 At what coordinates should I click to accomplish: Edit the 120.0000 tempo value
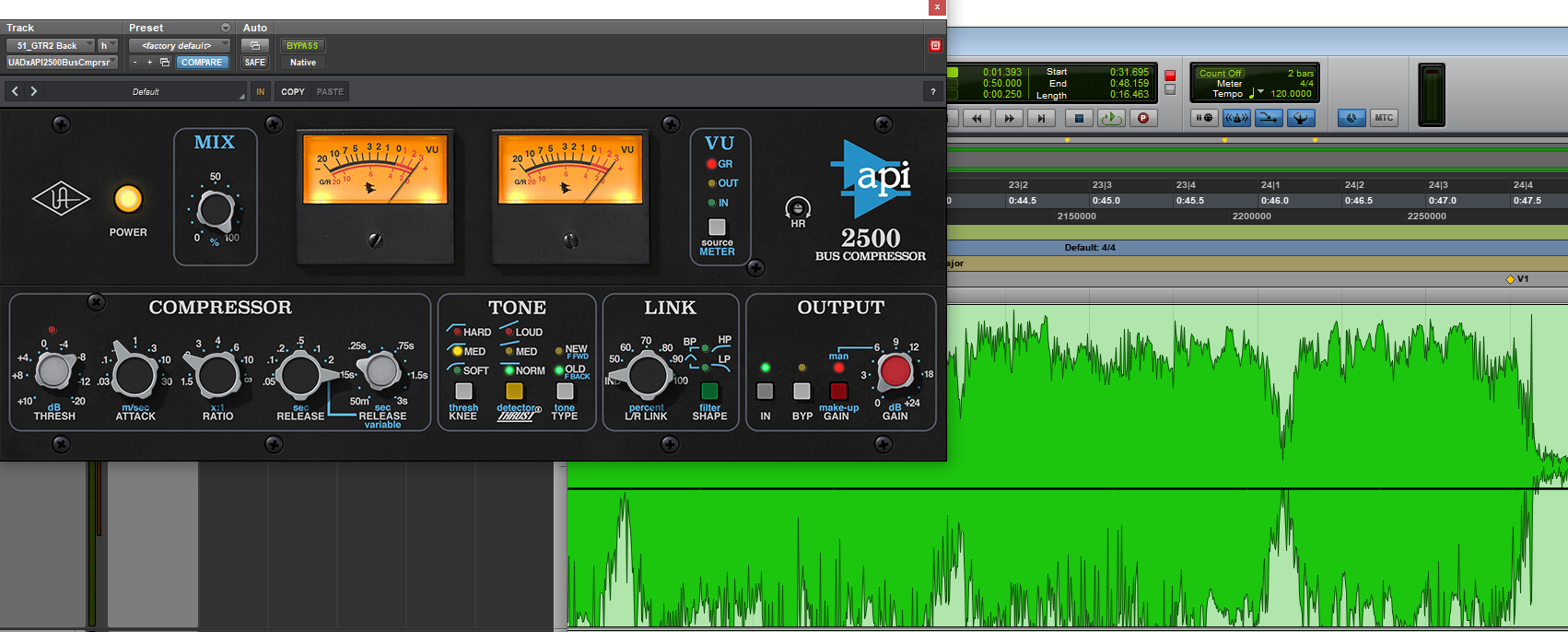1291,93
